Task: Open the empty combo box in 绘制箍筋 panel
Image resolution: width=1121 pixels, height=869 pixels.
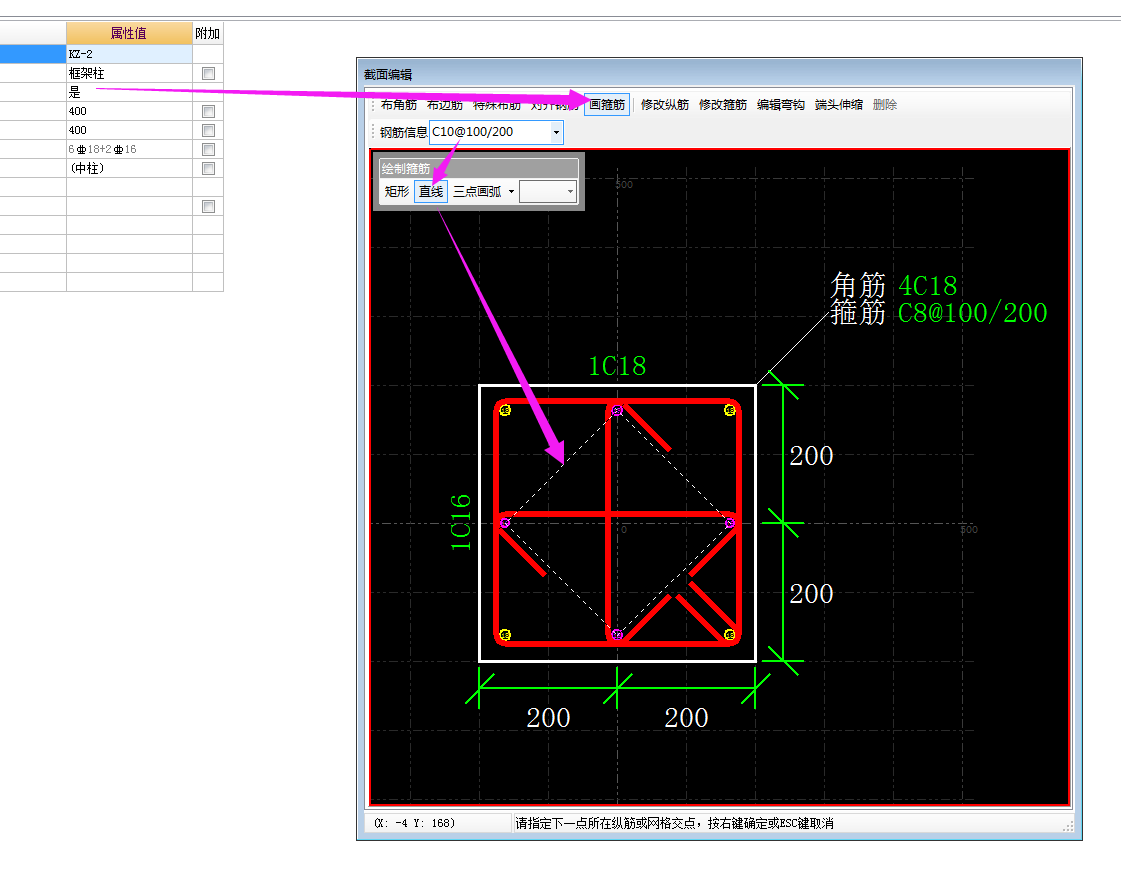Action: pos(548,192)
